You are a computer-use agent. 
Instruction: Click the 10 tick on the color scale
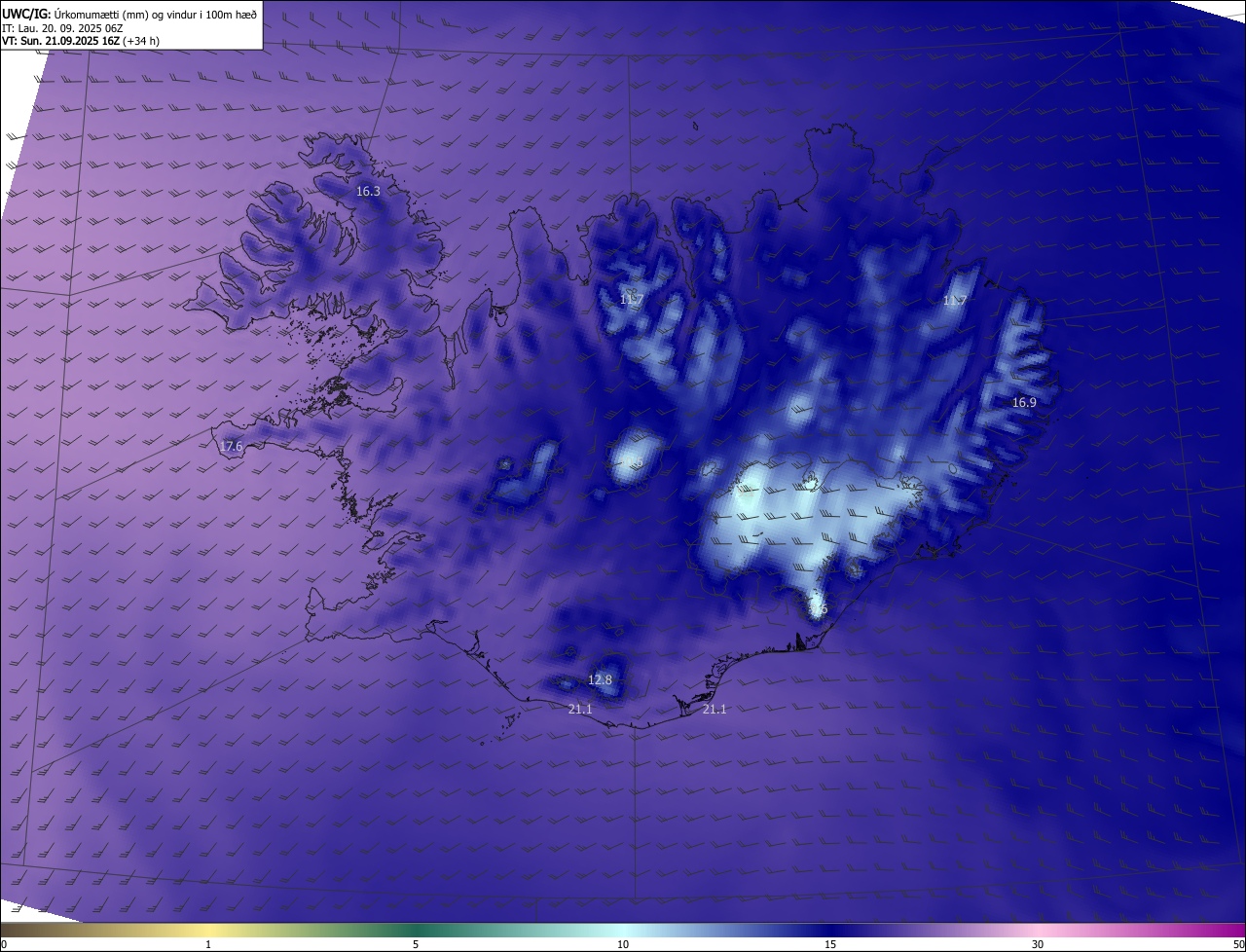click(623, 944)
